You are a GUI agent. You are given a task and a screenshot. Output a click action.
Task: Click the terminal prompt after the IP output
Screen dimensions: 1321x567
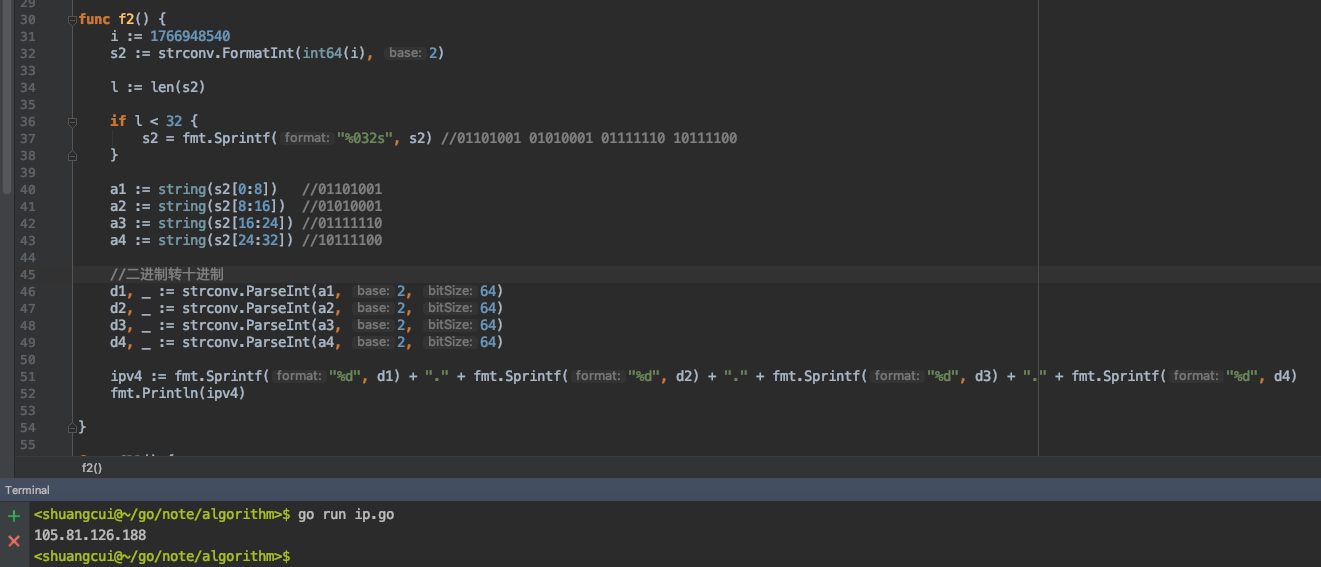click(162, 555)
